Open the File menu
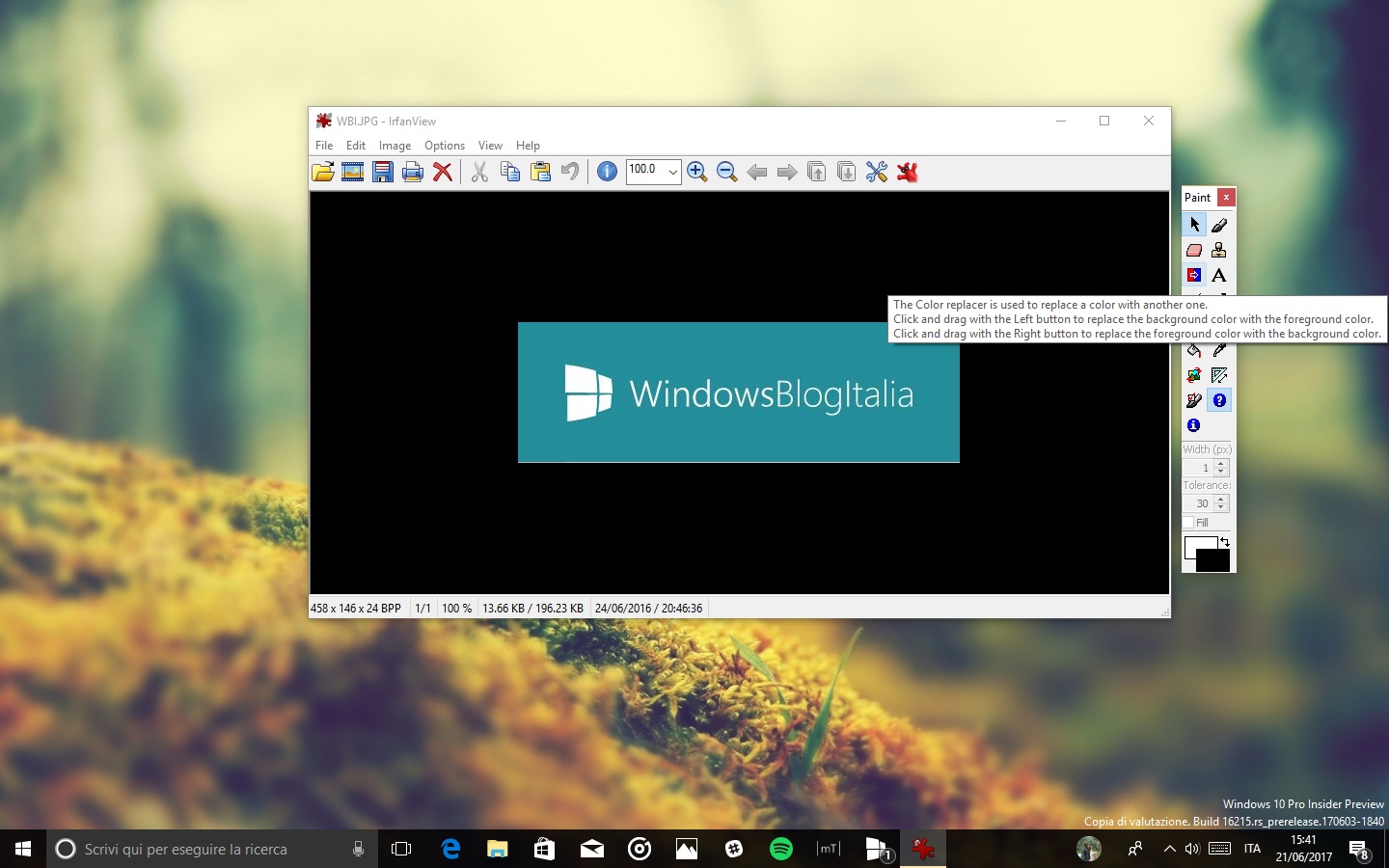 click(324, 146)
